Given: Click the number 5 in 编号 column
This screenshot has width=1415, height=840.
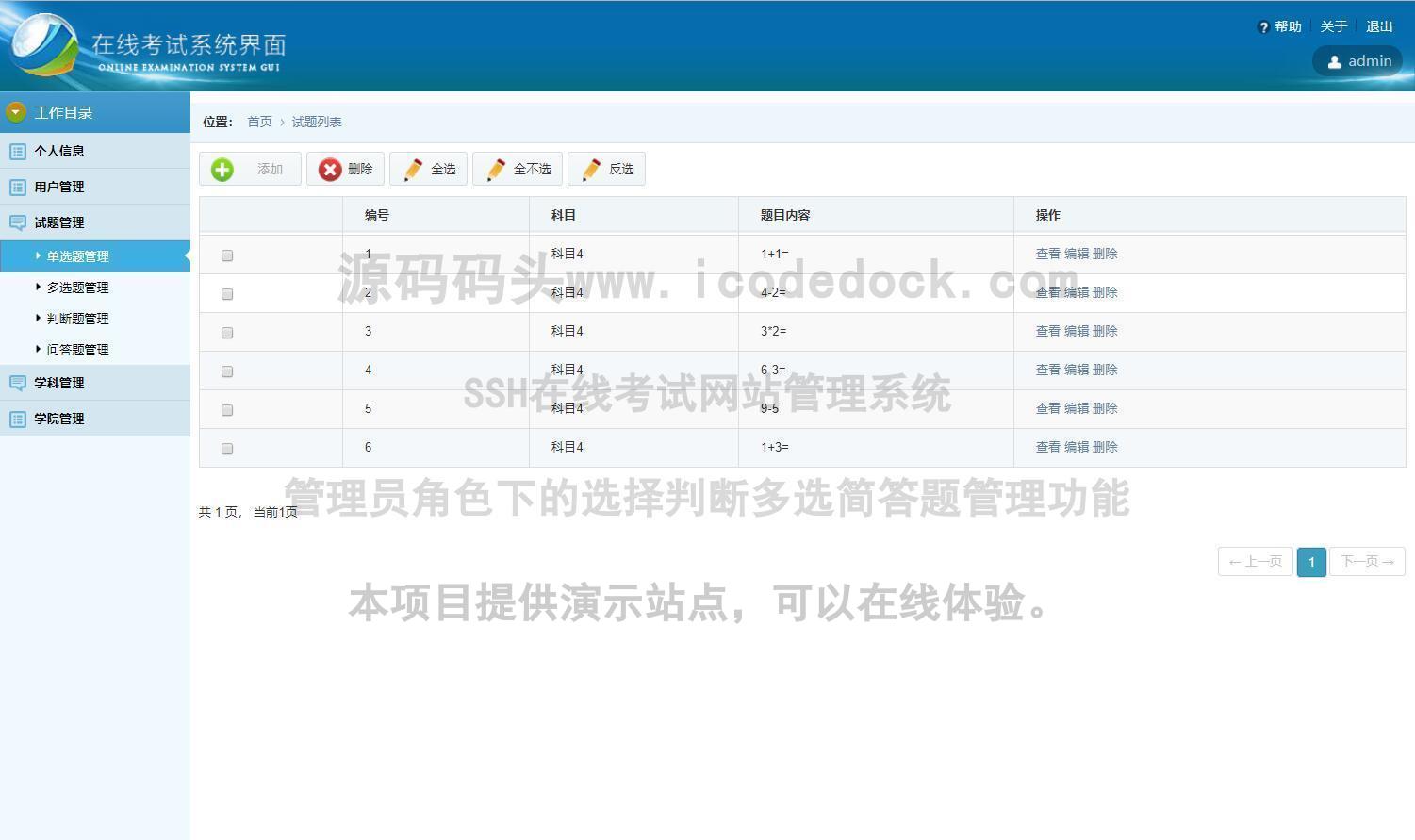Looking at the screenshot, I should click(369, 409).
